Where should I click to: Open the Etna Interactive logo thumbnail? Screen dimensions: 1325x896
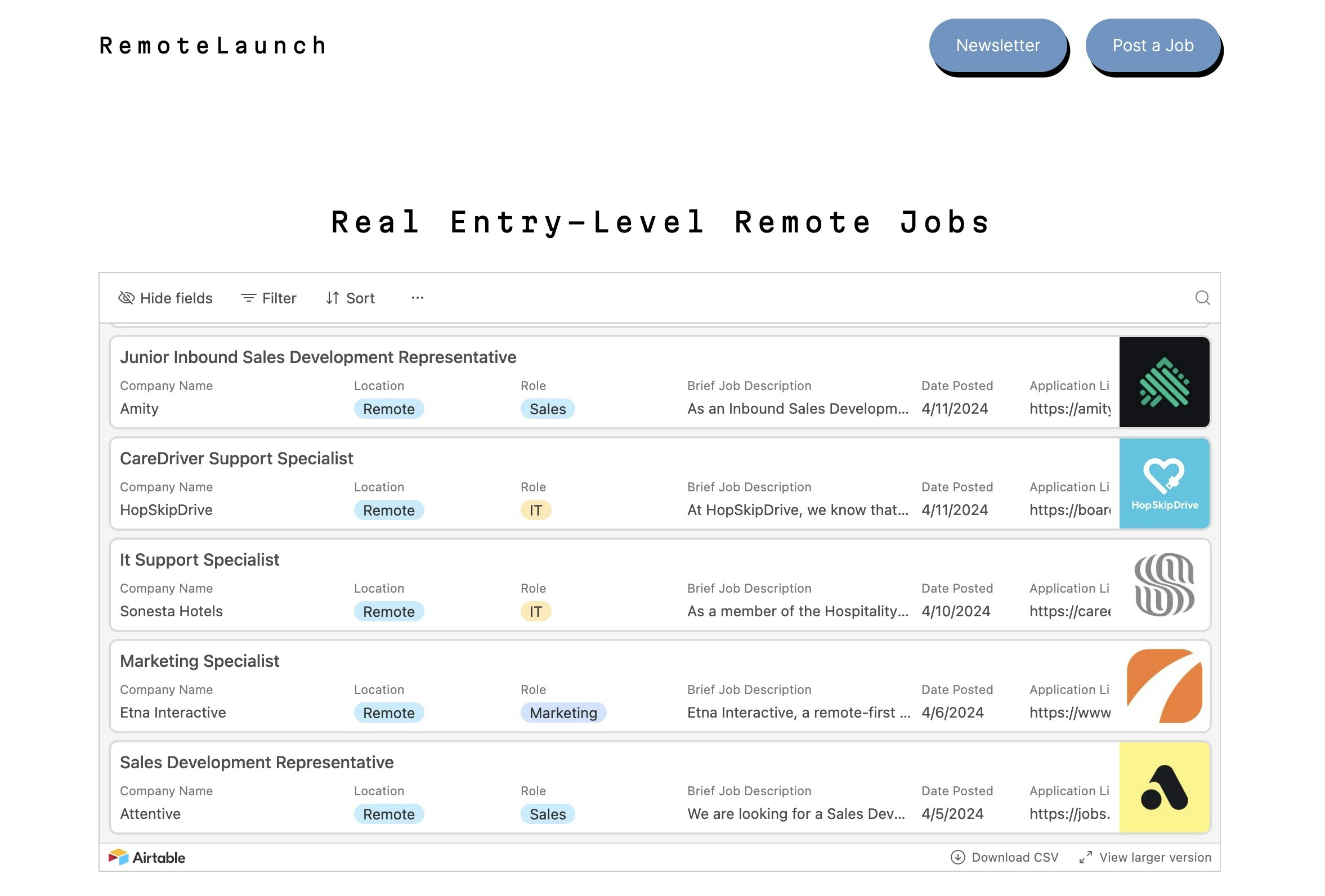pos(1163,686)
